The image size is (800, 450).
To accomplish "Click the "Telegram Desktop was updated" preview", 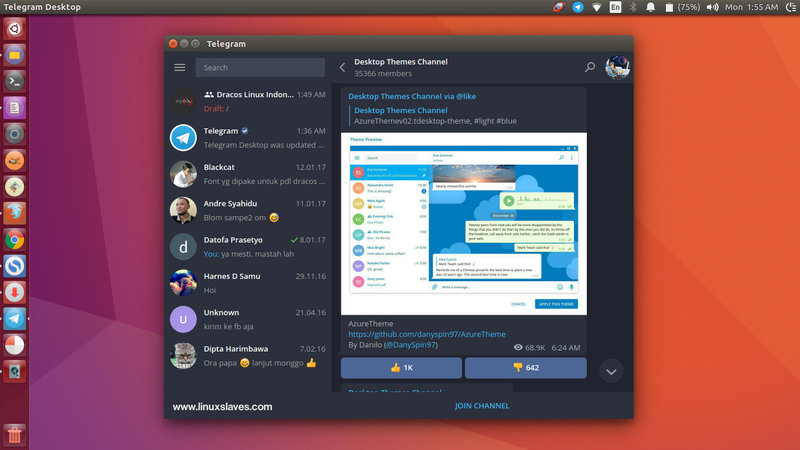I will (x=263, y=145).
